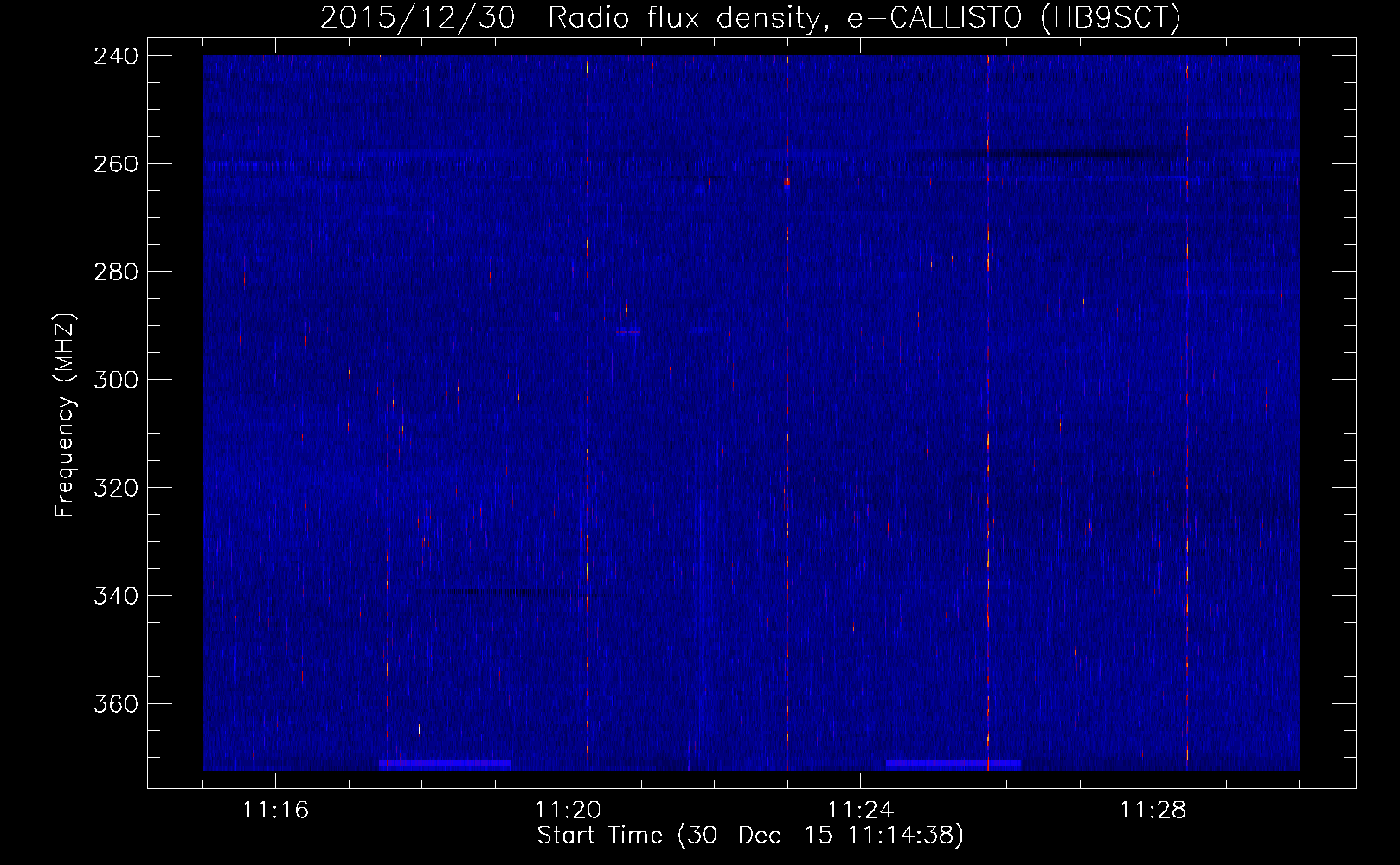The image size is (1400, 865).
Task: Click the 240 frequency tick label
Action: tap(116, 56)
